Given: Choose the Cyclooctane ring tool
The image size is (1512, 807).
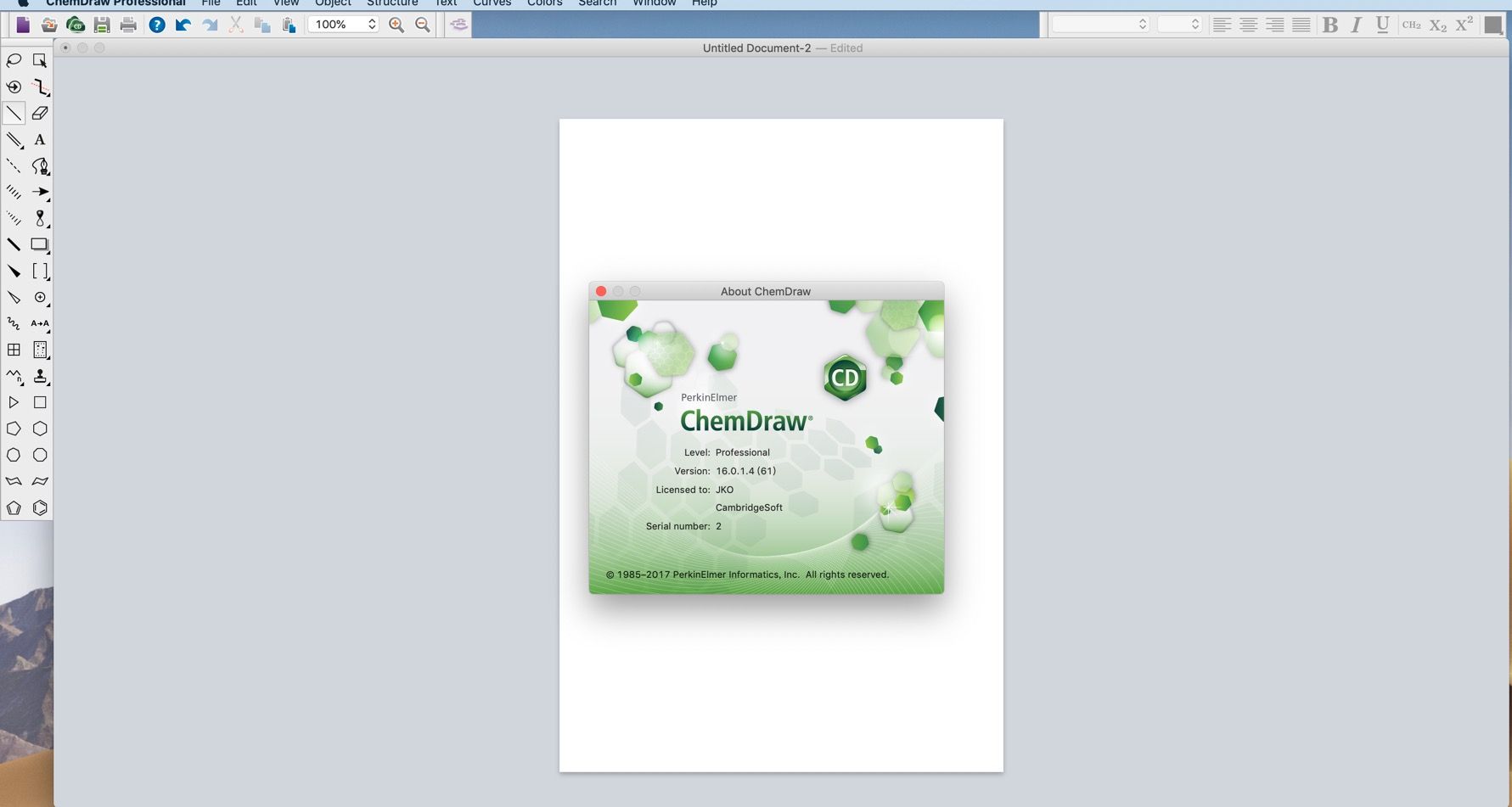Looking at the screenshot, I should tap(40, 455).
